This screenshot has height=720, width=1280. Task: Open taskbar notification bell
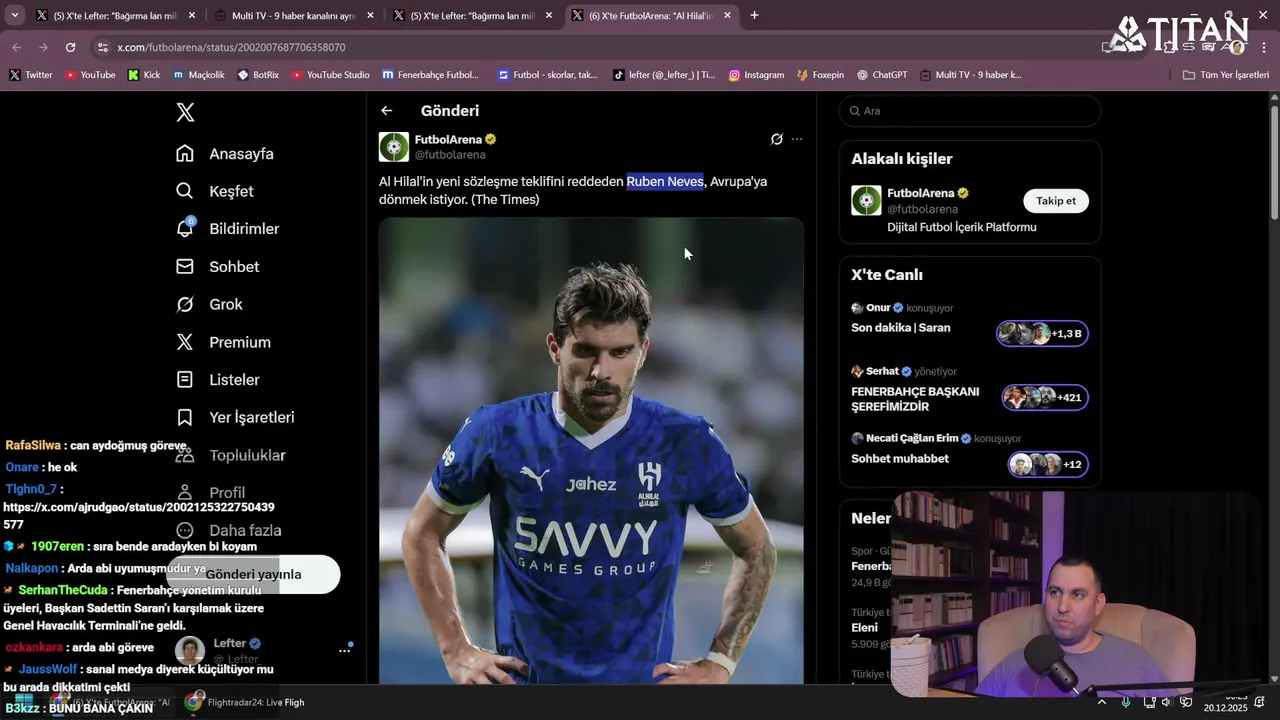tap(1260, 703)
